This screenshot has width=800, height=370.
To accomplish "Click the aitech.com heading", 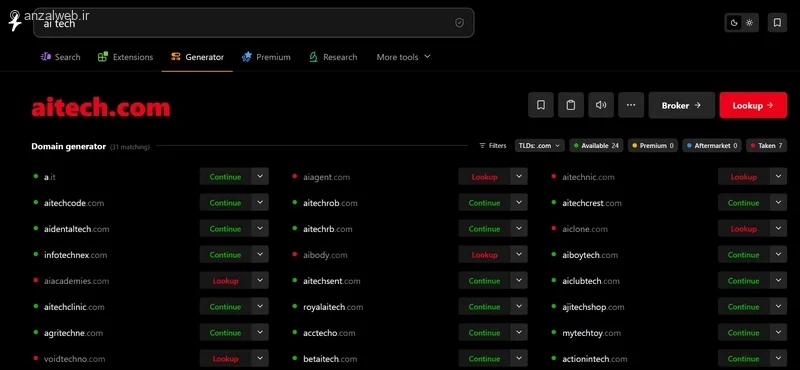I will click(101, 108).
